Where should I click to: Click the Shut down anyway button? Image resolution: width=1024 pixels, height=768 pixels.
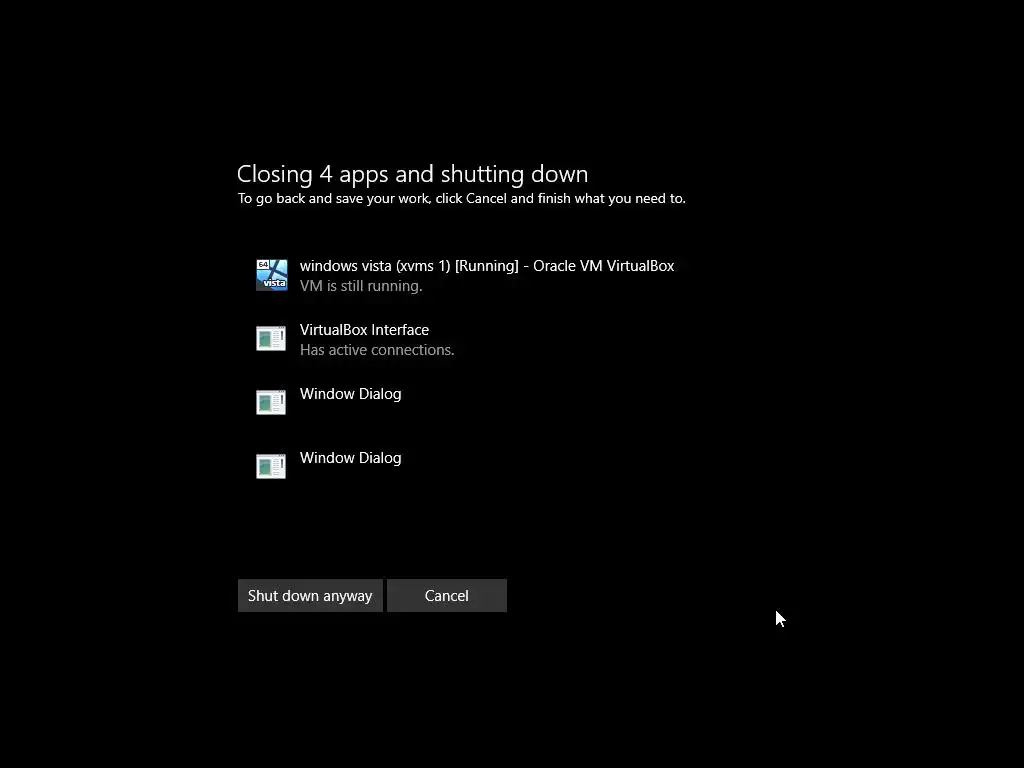[310, 596]
